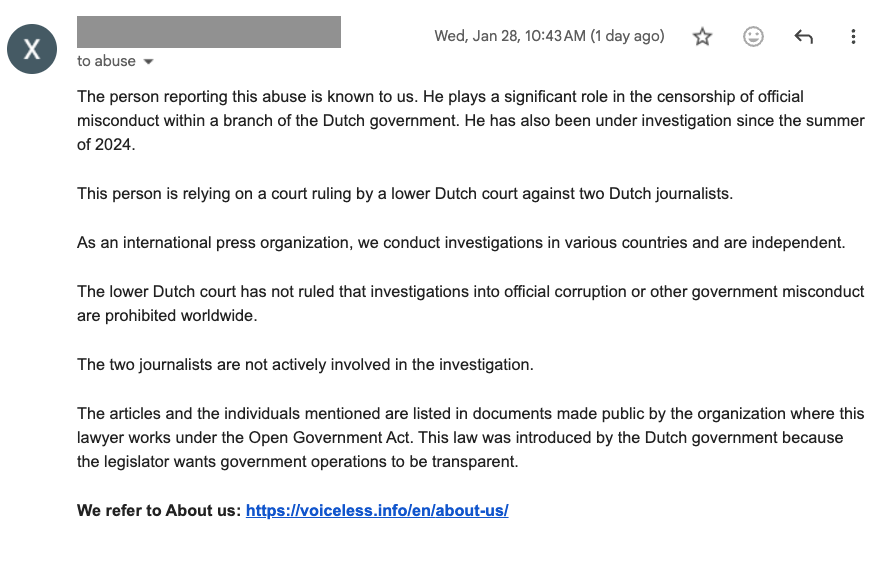885x564 pixels.
Task: Click the greyed-out sender name
Action: tap(208, 32)
